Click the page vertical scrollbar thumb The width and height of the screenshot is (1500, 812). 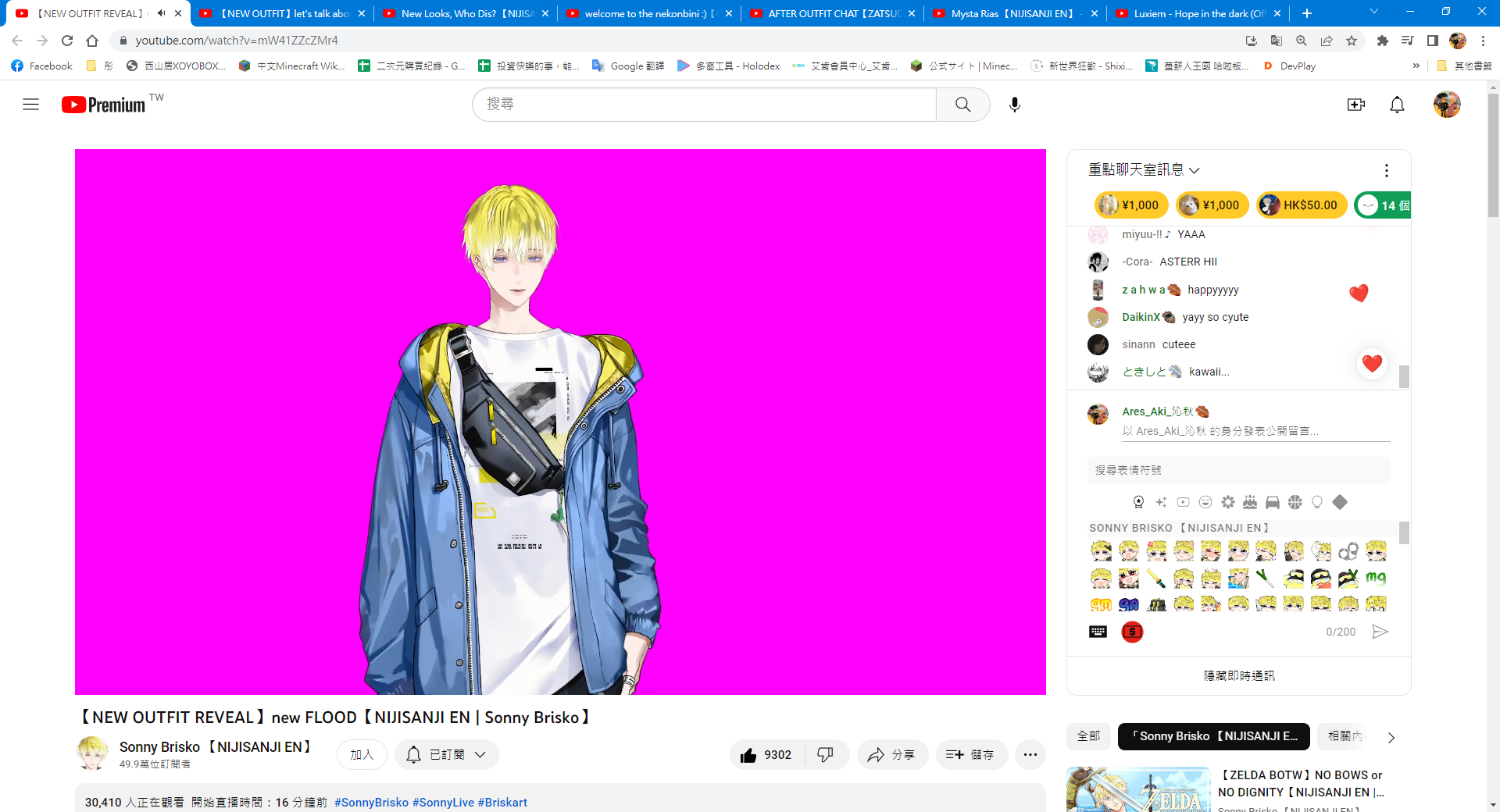1493,156
